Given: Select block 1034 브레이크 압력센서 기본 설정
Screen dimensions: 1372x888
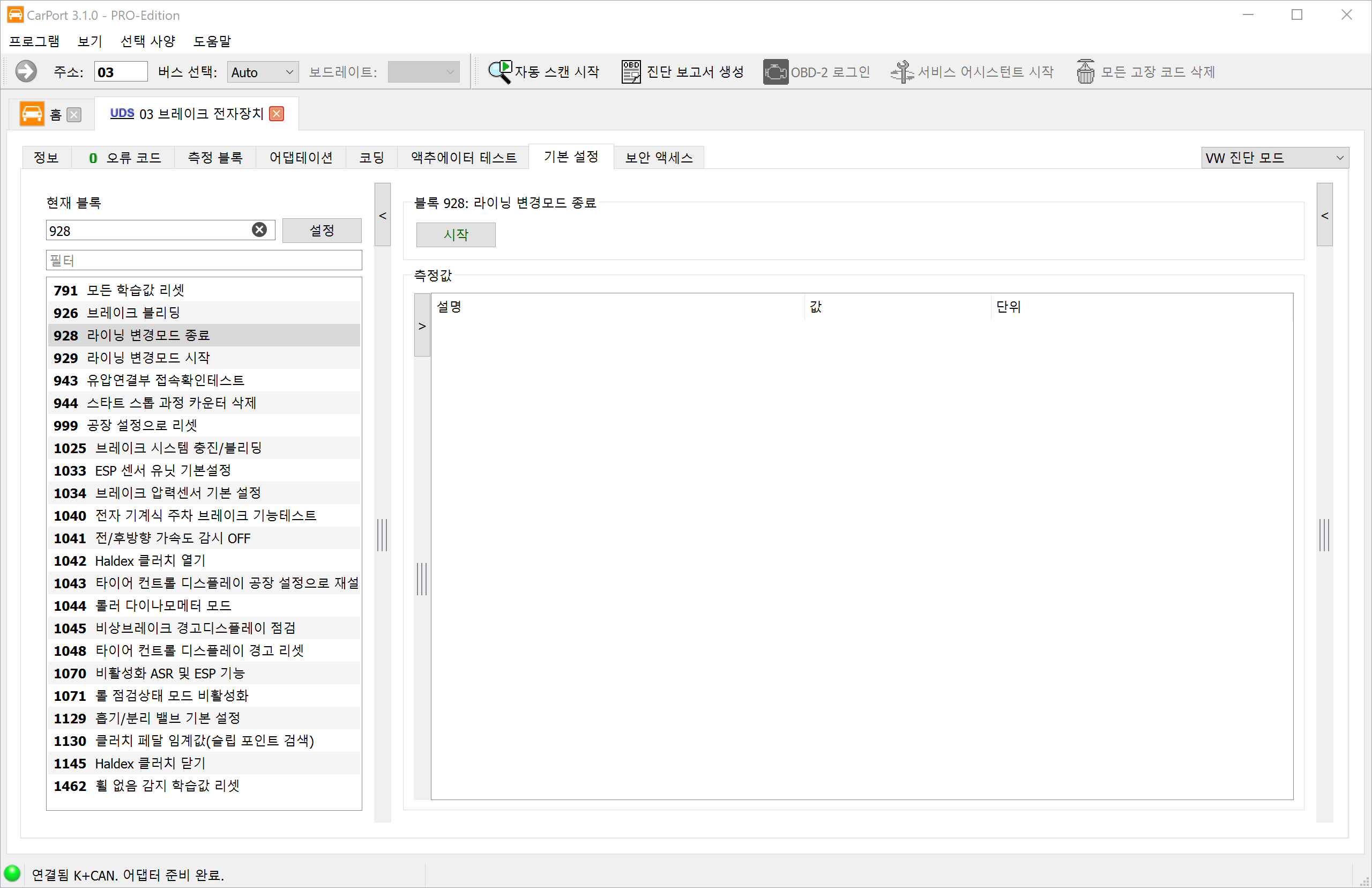Looking at the screenshot, I should point(204,492).
